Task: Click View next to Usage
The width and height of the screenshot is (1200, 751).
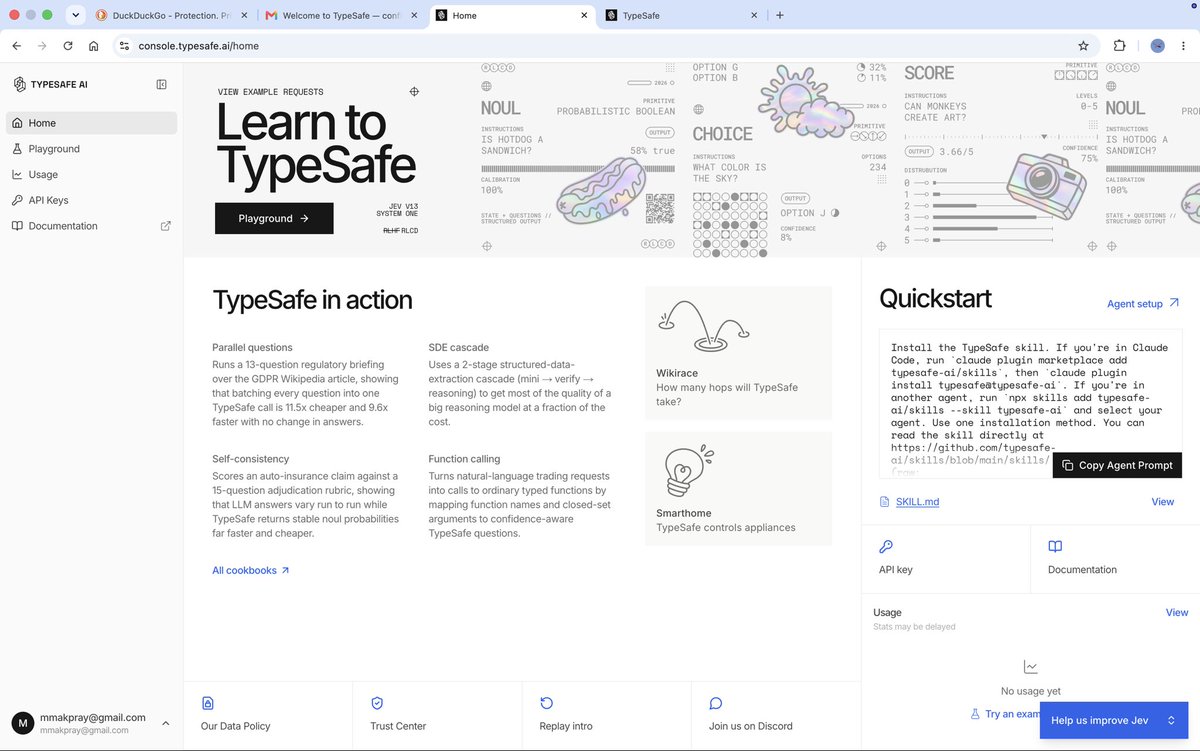Action: [1177, 612]
